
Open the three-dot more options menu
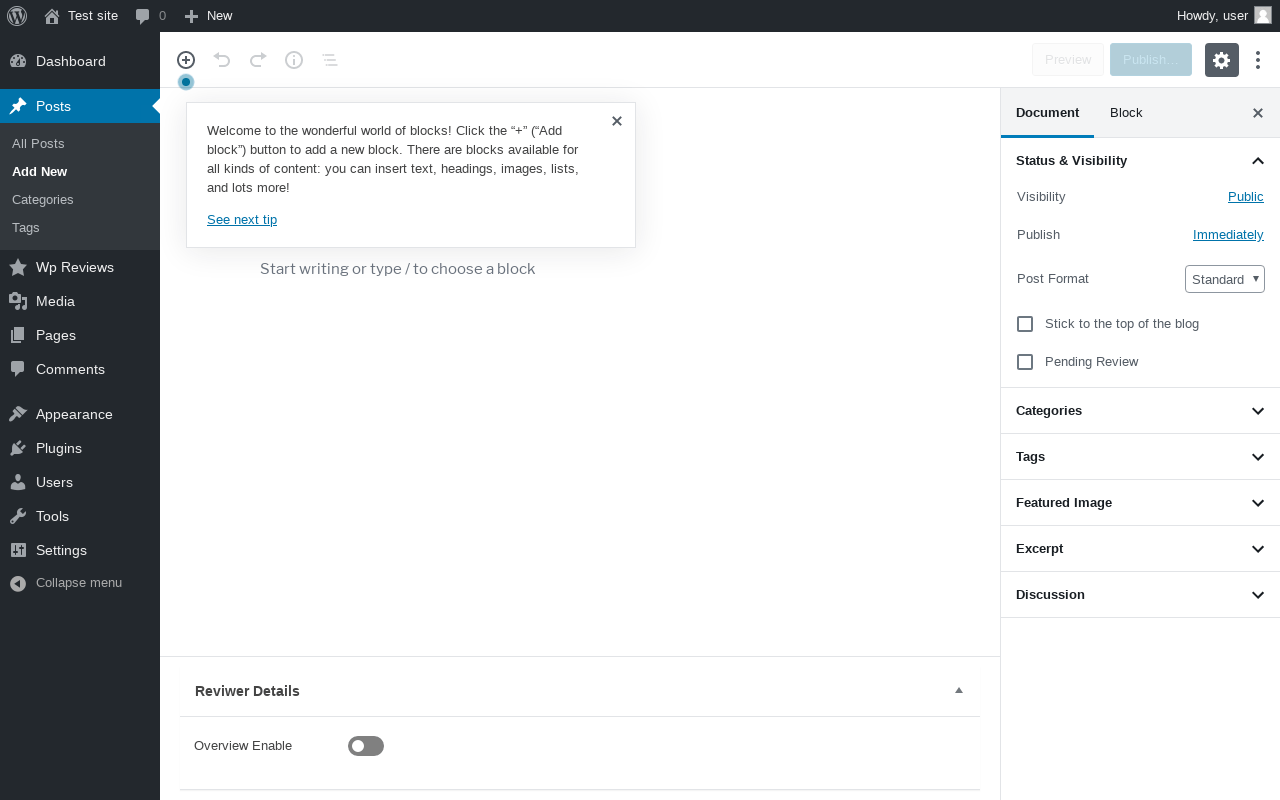[1258, 60]
